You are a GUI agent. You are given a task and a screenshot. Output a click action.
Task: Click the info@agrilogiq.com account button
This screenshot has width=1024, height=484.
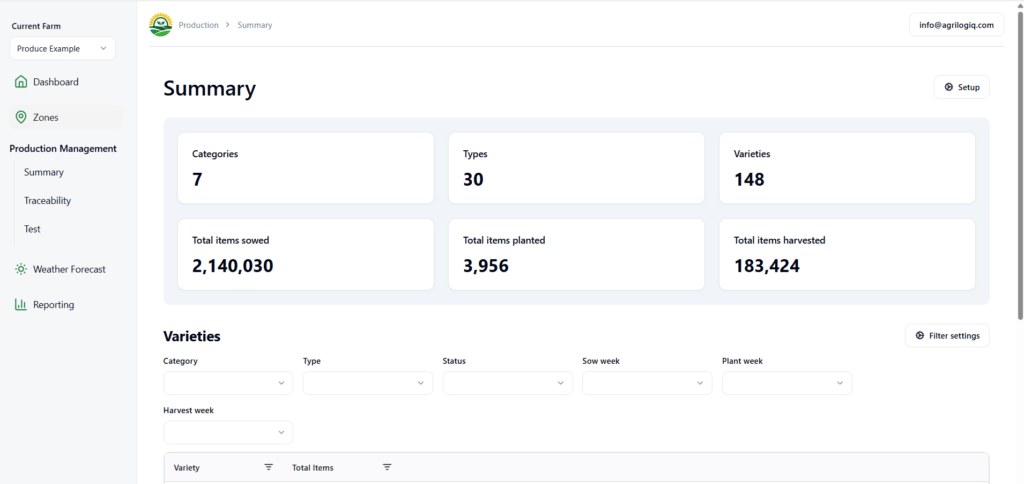[956, 25]
